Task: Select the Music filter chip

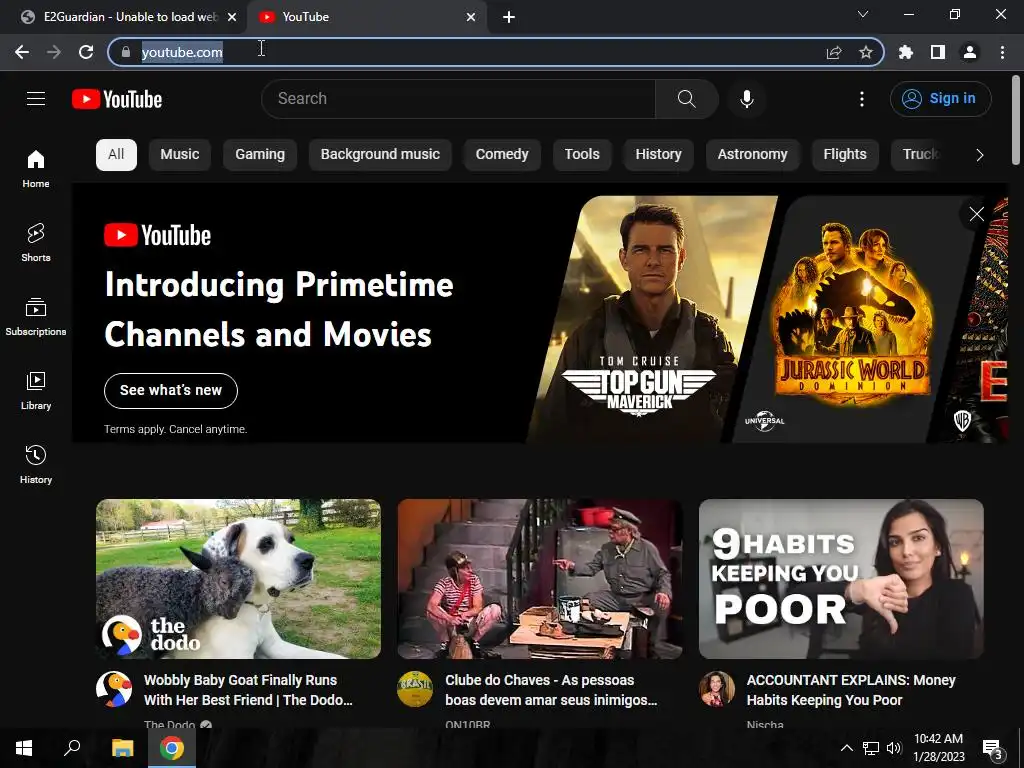Action: [x=180, y=155]
